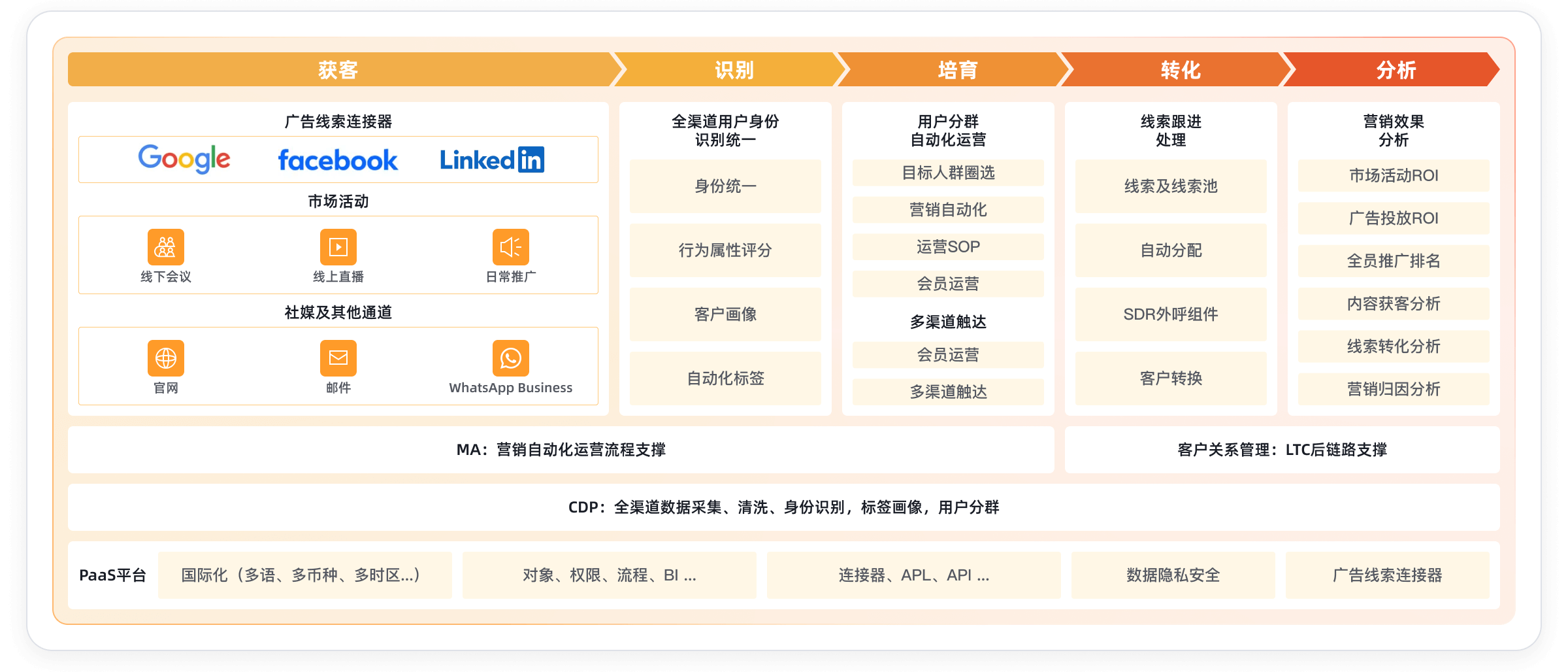Click the LinkedIn logo
1568x672 pixels.
coord(492,160)
